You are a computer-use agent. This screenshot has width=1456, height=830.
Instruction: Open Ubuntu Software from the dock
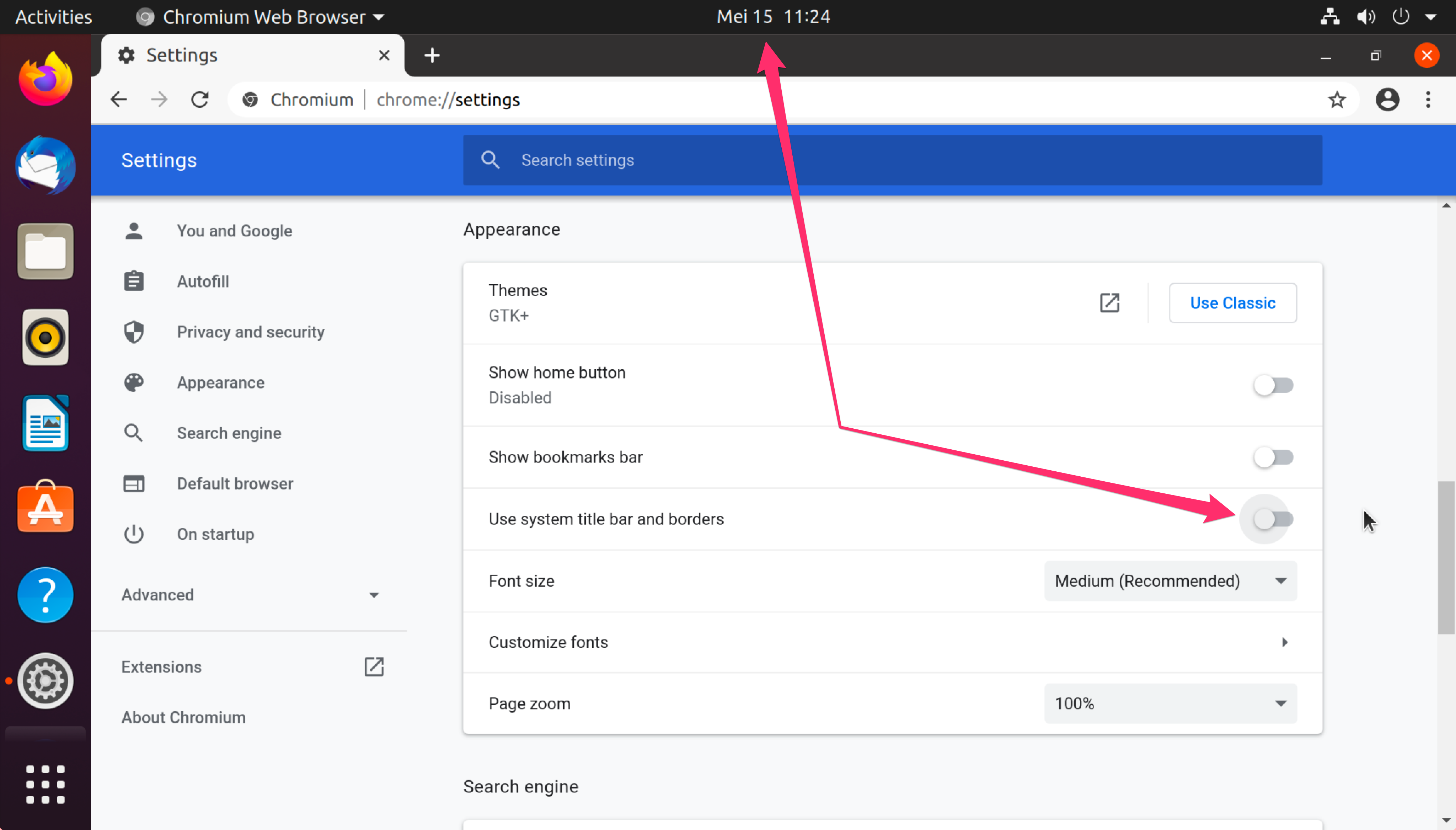click(45, 506)
